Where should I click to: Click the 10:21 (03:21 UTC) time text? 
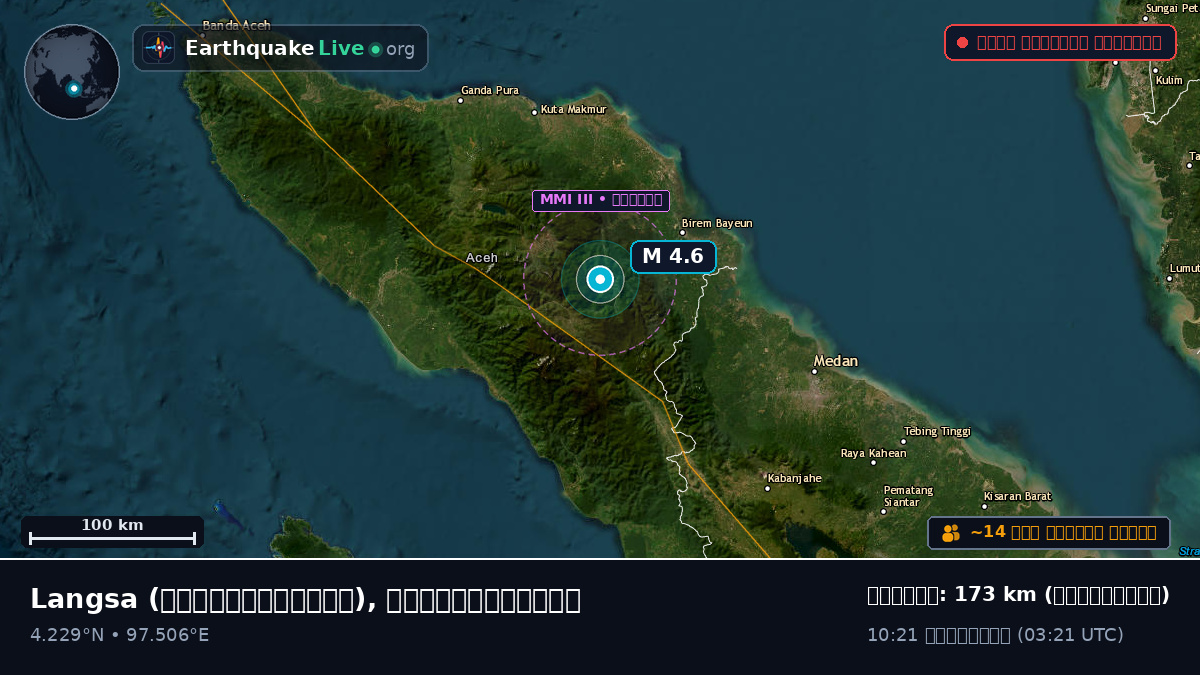pyautogui.click(x=995, y=635)
